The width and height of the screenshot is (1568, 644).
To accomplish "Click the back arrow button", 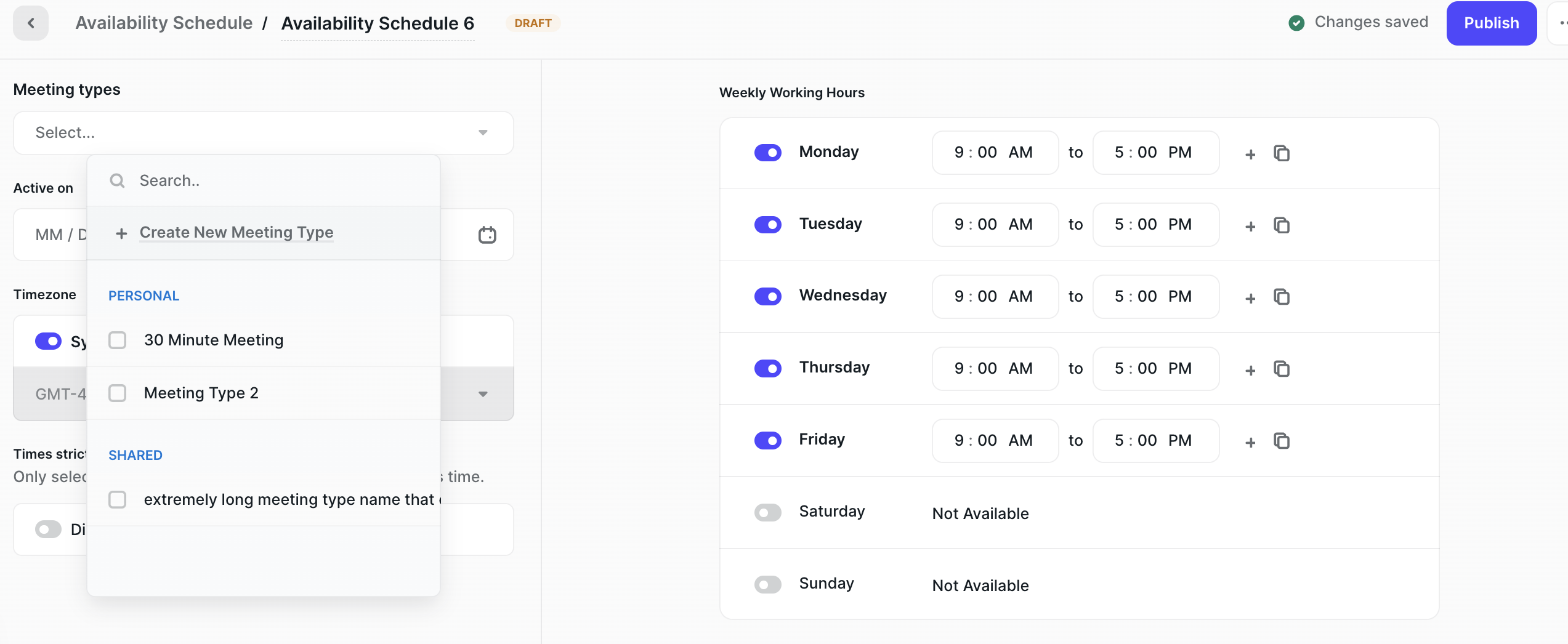I will click(x=31, y=23).
